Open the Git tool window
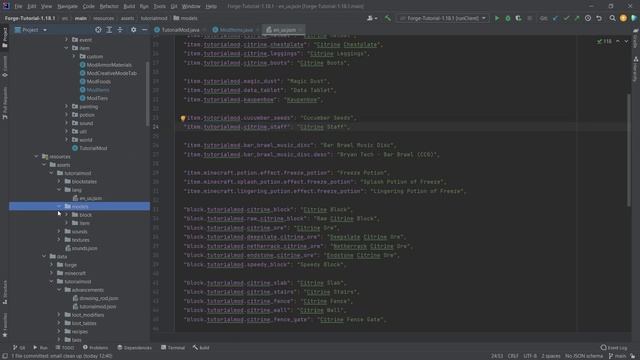Viewport: 640px width, 360px height. 19,348
